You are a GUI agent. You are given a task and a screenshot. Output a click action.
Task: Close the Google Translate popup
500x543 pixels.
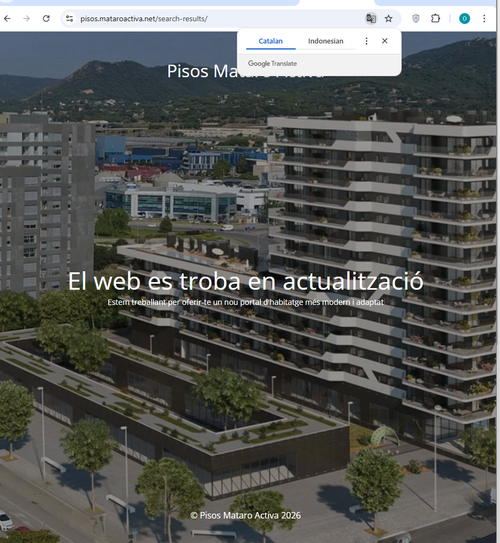pyautogui.click(x=384, y=41)
